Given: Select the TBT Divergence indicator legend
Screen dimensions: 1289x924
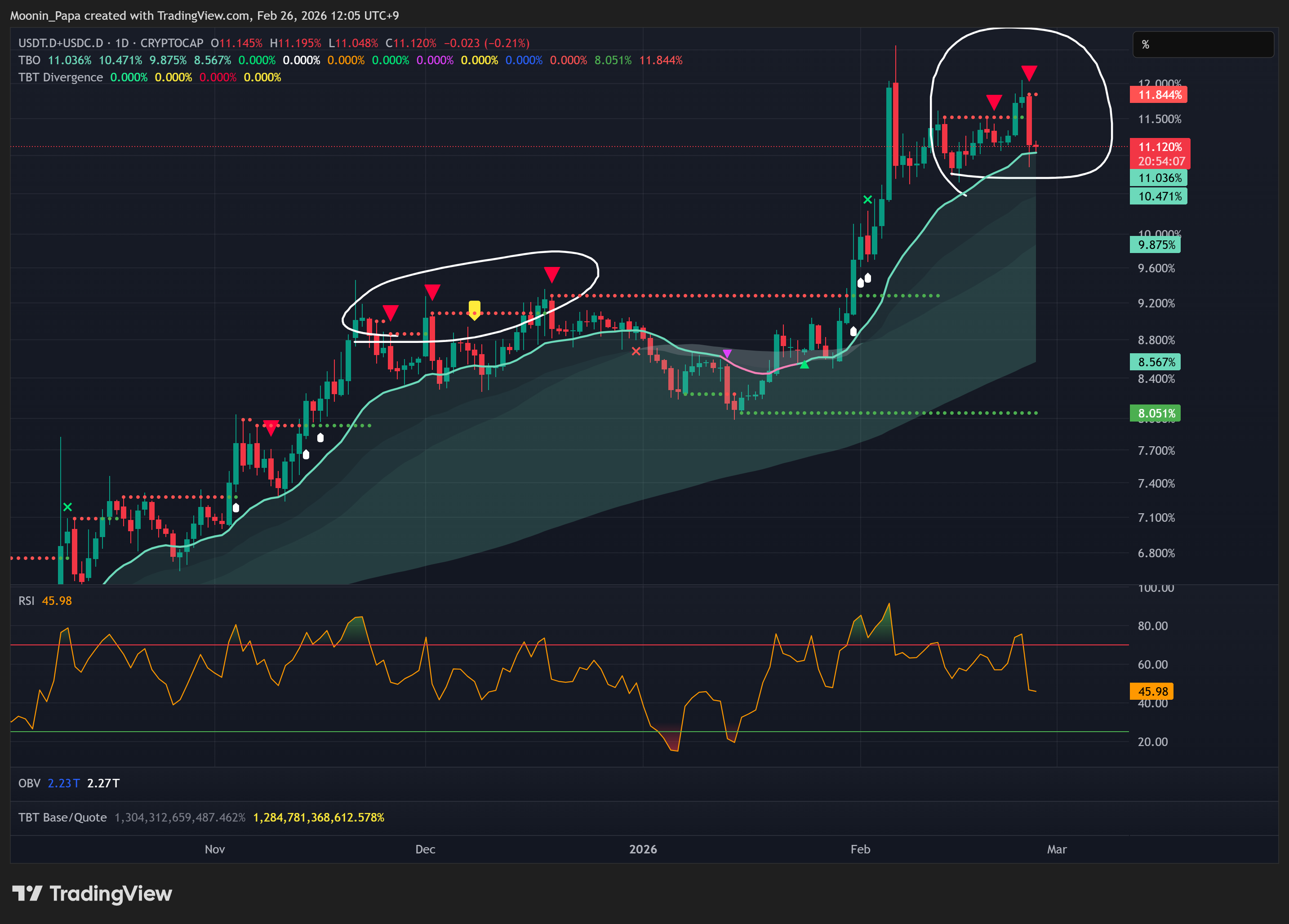Looking at the screenshot, I should tap(60, 77).
